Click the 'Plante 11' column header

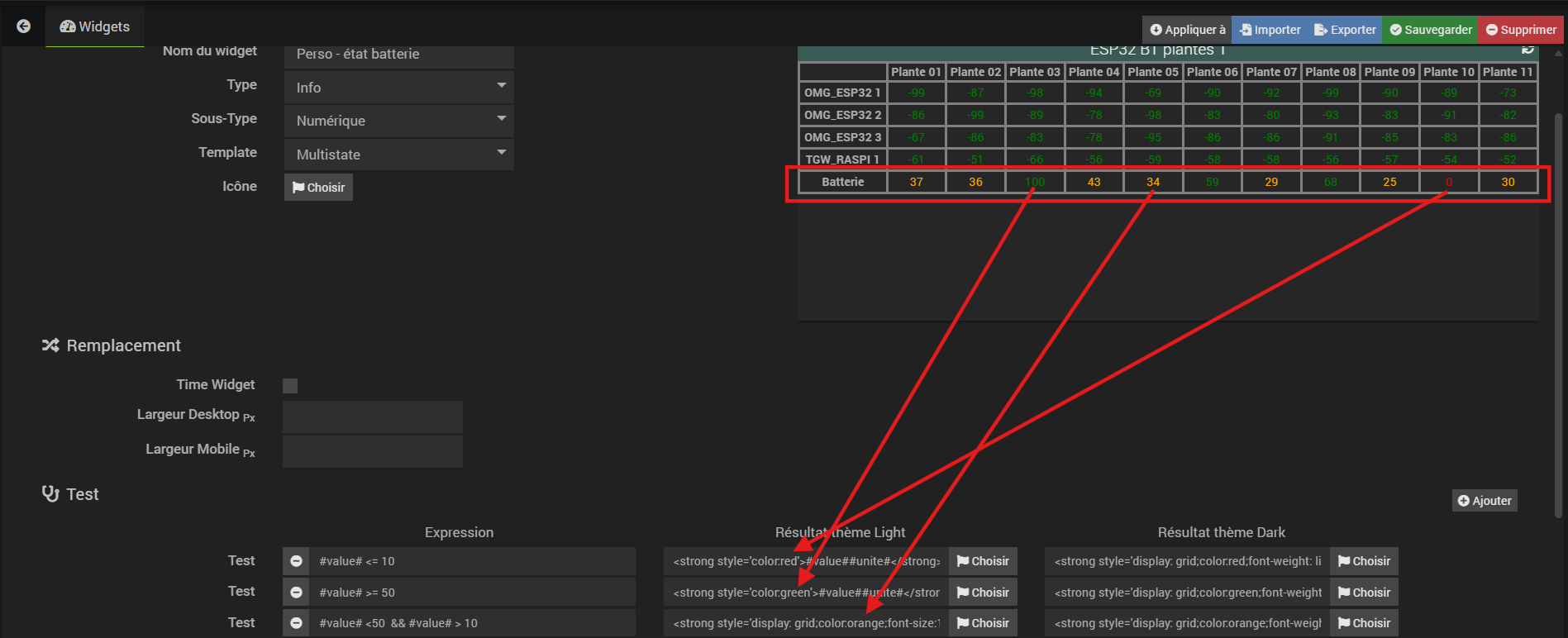point(1508,72)
